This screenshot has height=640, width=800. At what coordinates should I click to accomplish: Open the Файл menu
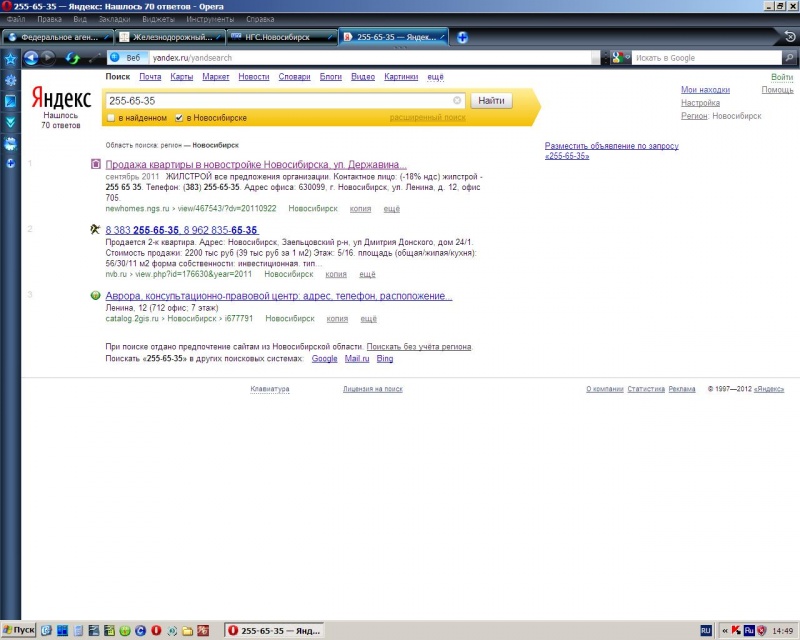(x=16, y=19)
